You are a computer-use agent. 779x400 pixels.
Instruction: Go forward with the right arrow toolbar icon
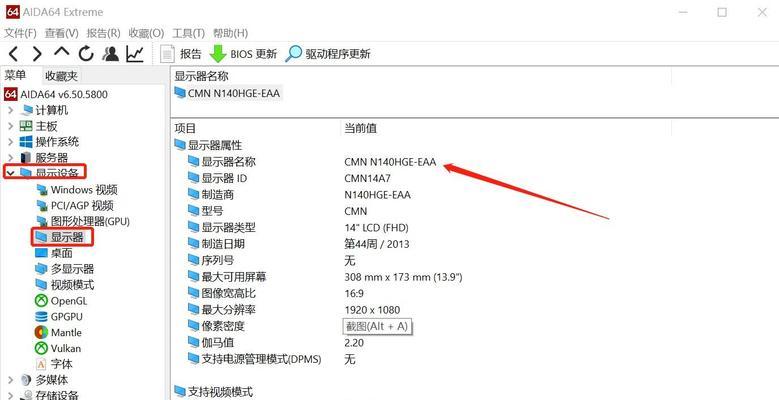(x=38, y=53)
